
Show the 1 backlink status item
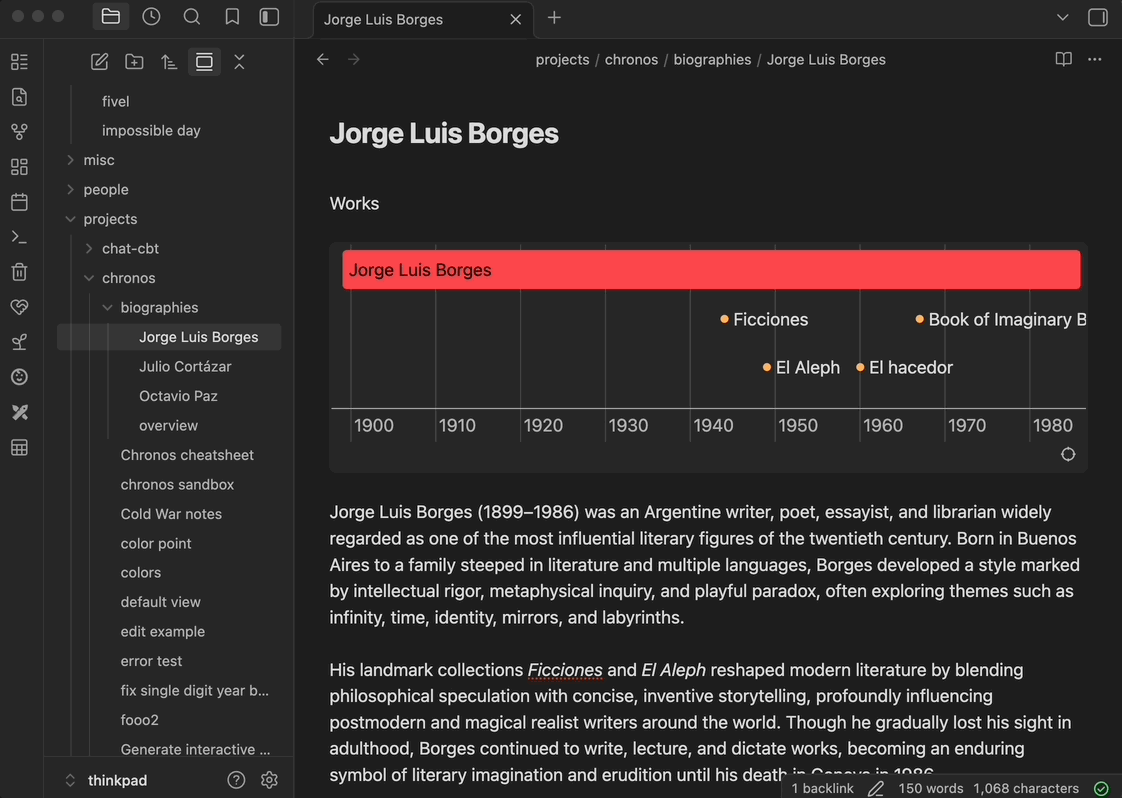822,788
